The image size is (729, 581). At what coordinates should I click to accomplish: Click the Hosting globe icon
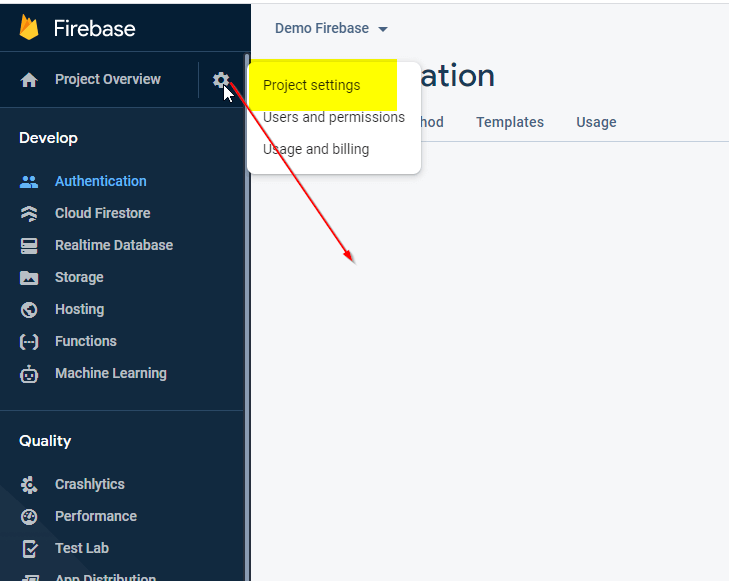click(29, 310)
